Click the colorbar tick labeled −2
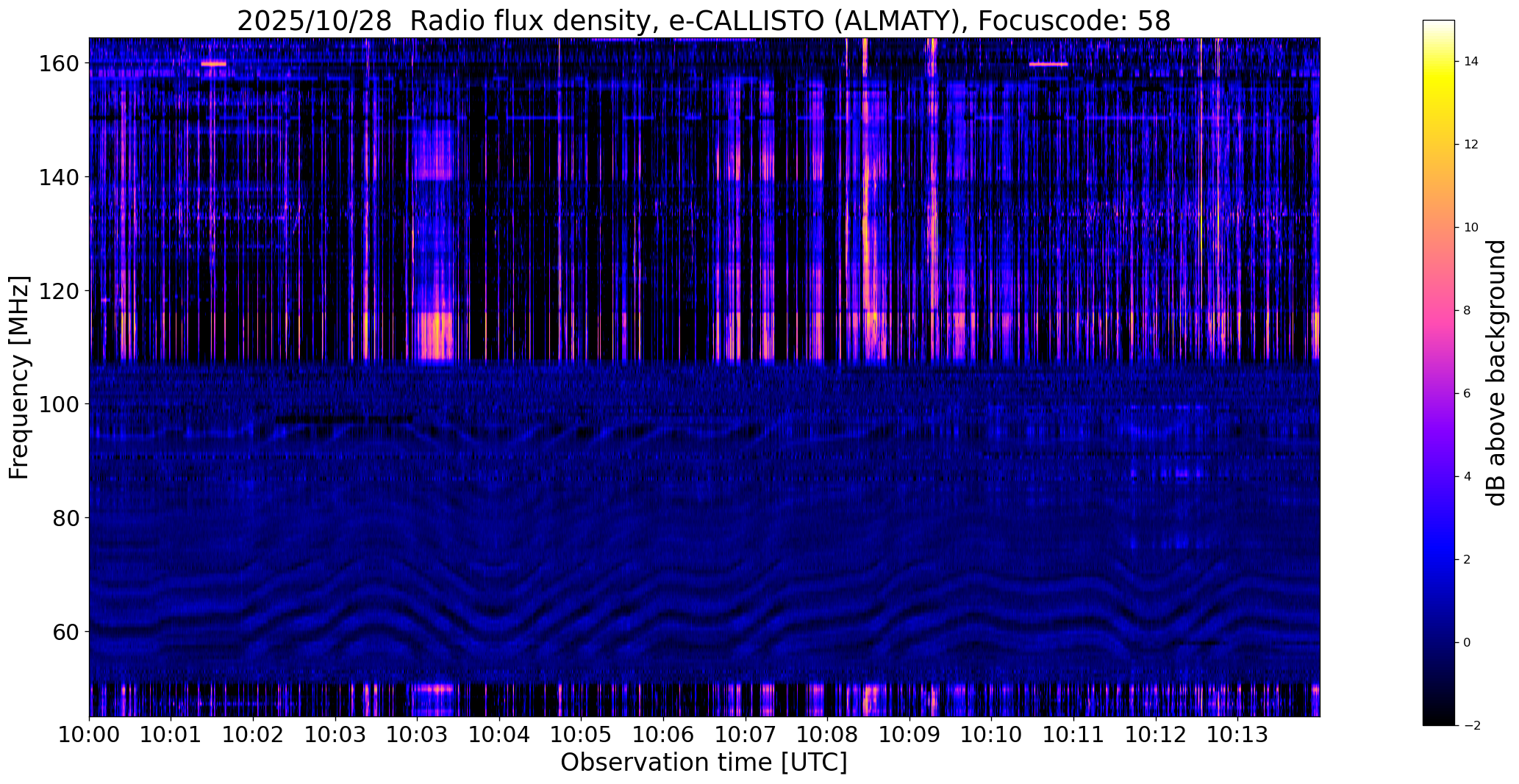1519x784 pixels. click(x=1471, y=726)
